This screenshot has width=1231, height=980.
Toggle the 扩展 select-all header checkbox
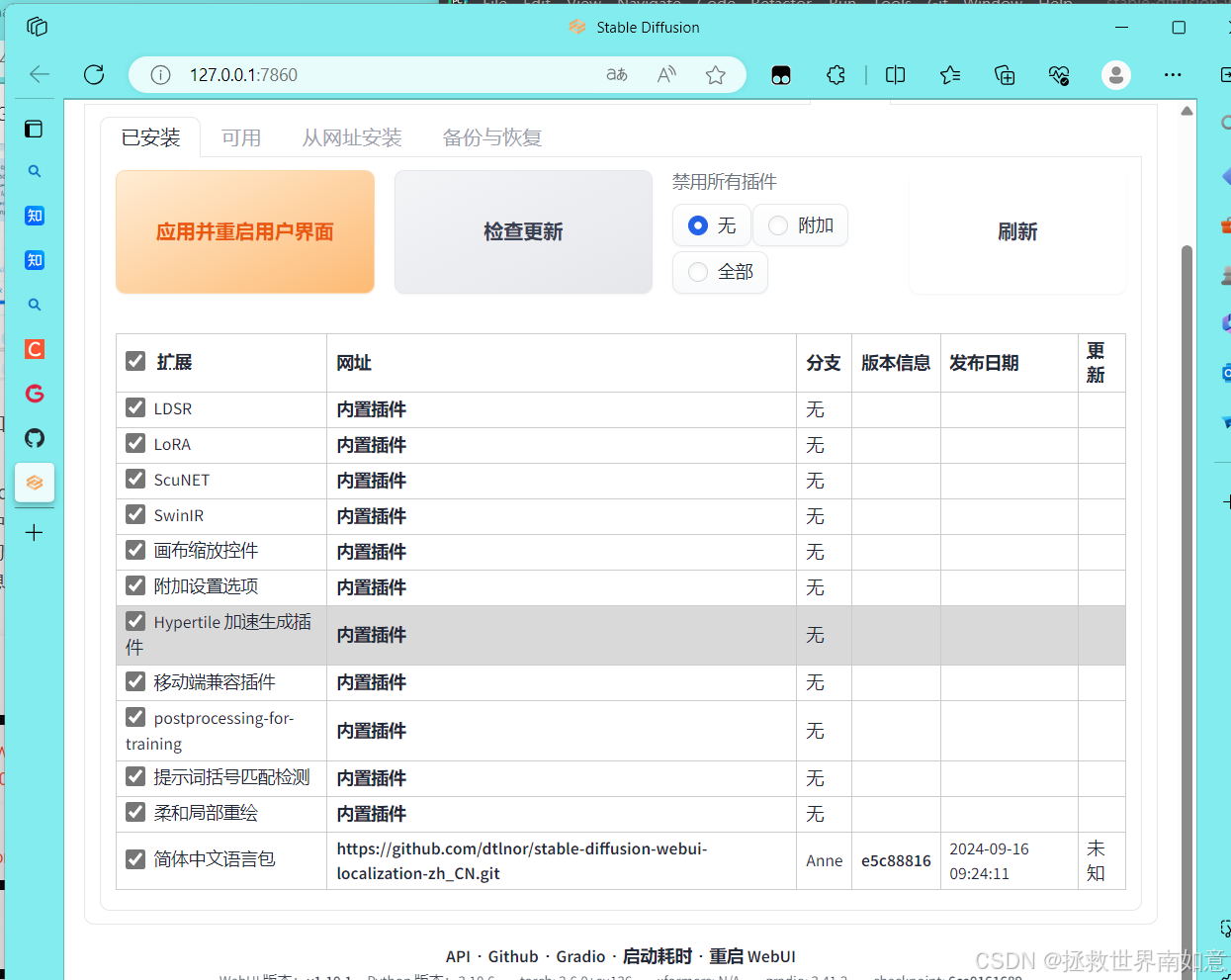click(136, 362)
